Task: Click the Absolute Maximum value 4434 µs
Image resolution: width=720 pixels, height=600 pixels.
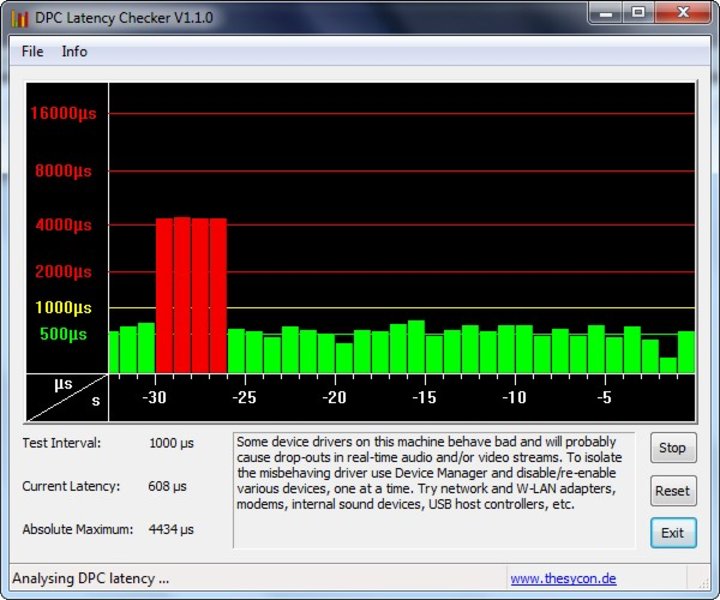Action: (x=171, y=529)
